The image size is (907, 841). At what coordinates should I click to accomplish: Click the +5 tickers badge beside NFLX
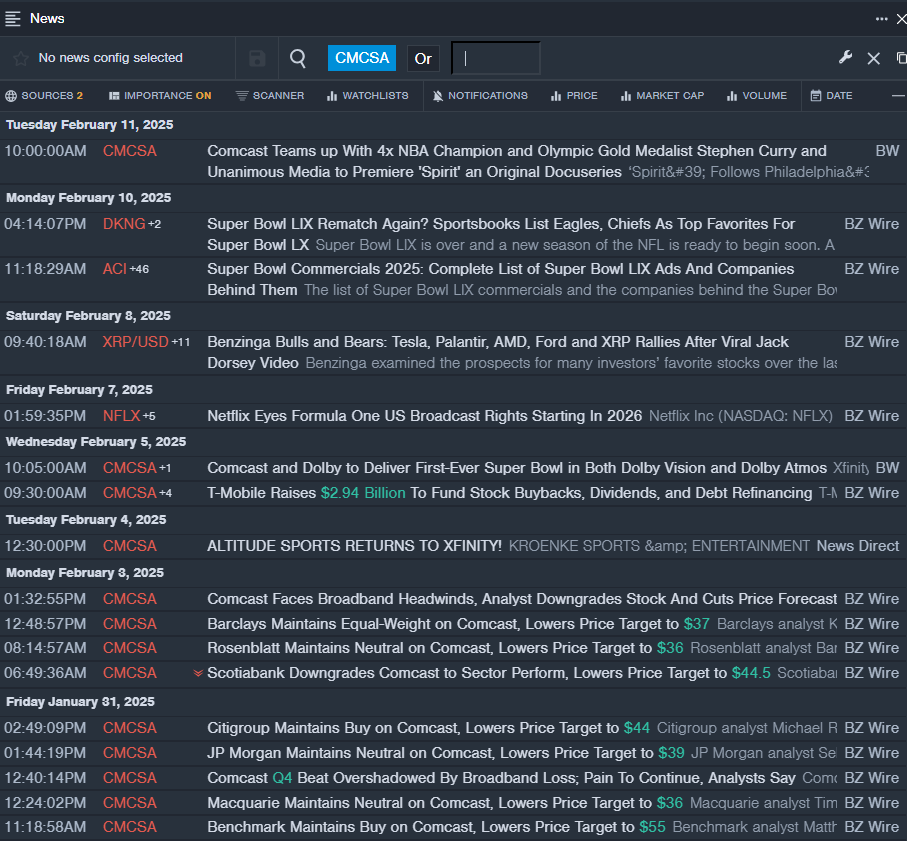click(149, 416)
